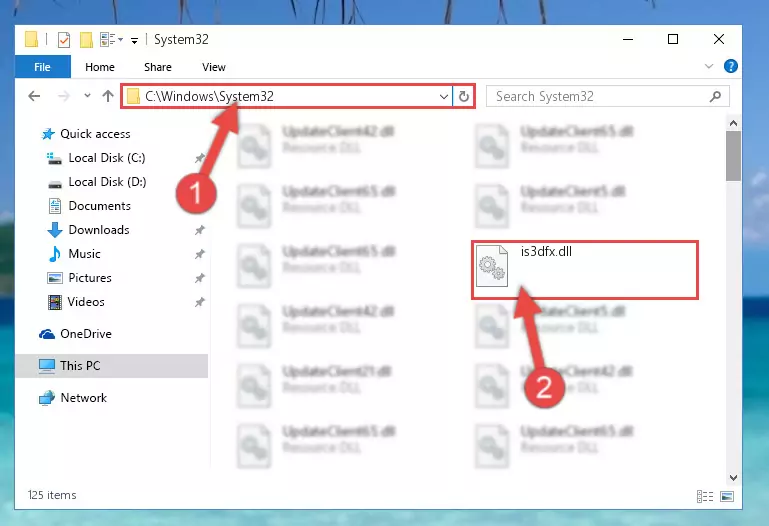The width and height of the screenshot is (769, 526).
Task: Select the is3dfx.dll file name
Action: click(546, 251)
